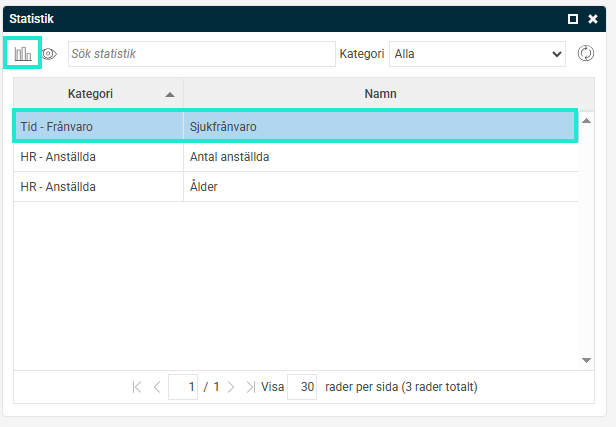Select the Sjukfrånvaro row
Image resolution: width=616 pixels, height=427 pixels.
294,127
